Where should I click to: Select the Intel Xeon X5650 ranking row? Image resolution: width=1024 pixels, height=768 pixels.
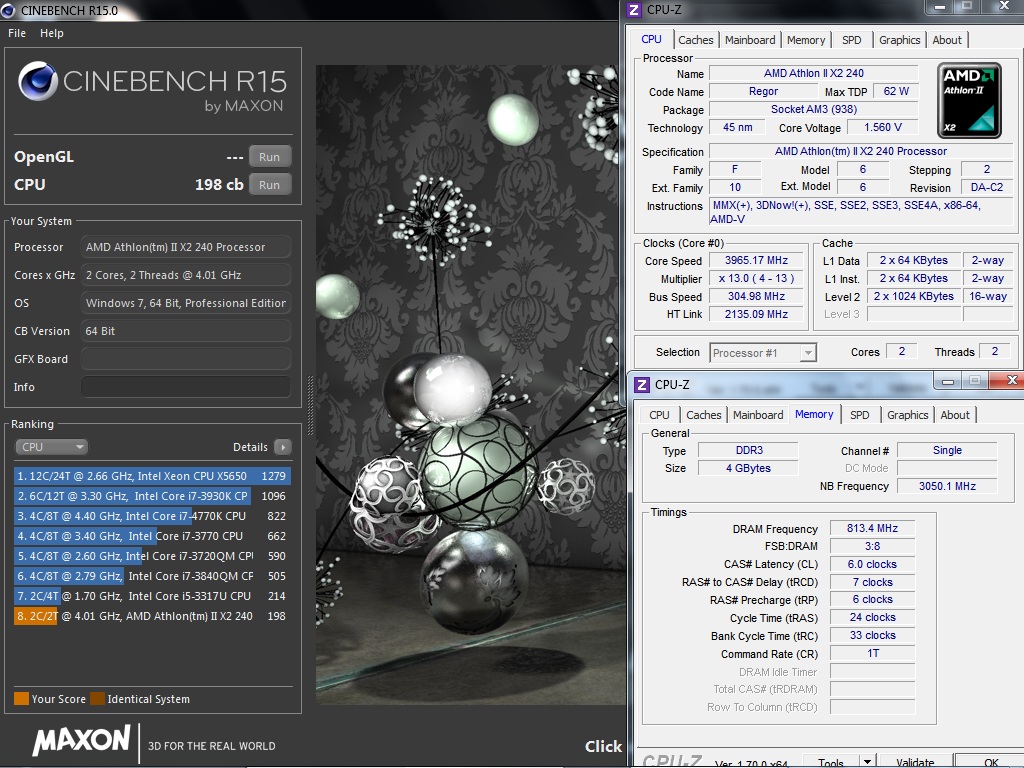152,476
